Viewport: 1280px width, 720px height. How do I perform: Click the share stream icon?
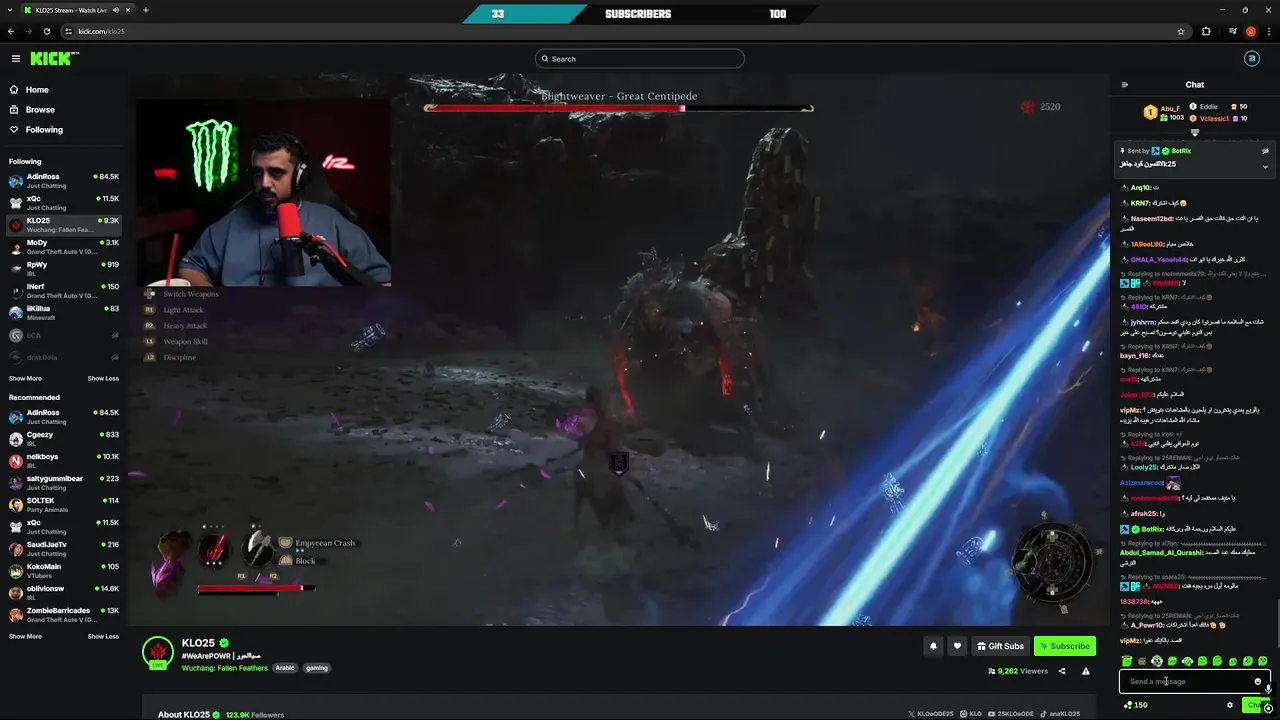click(x=1062, y=671)
